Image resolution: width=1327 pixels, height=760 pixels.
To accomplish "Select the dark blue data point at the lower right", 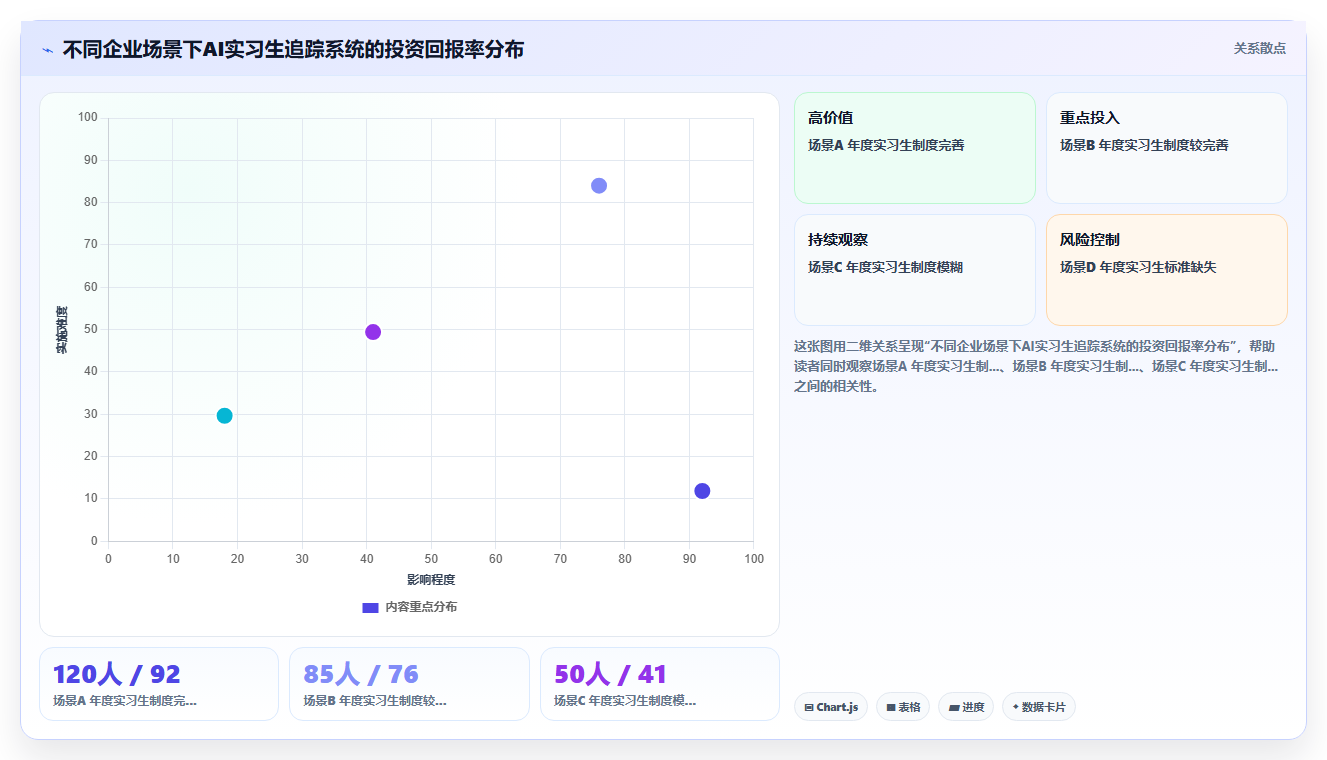I will point(702,491).
